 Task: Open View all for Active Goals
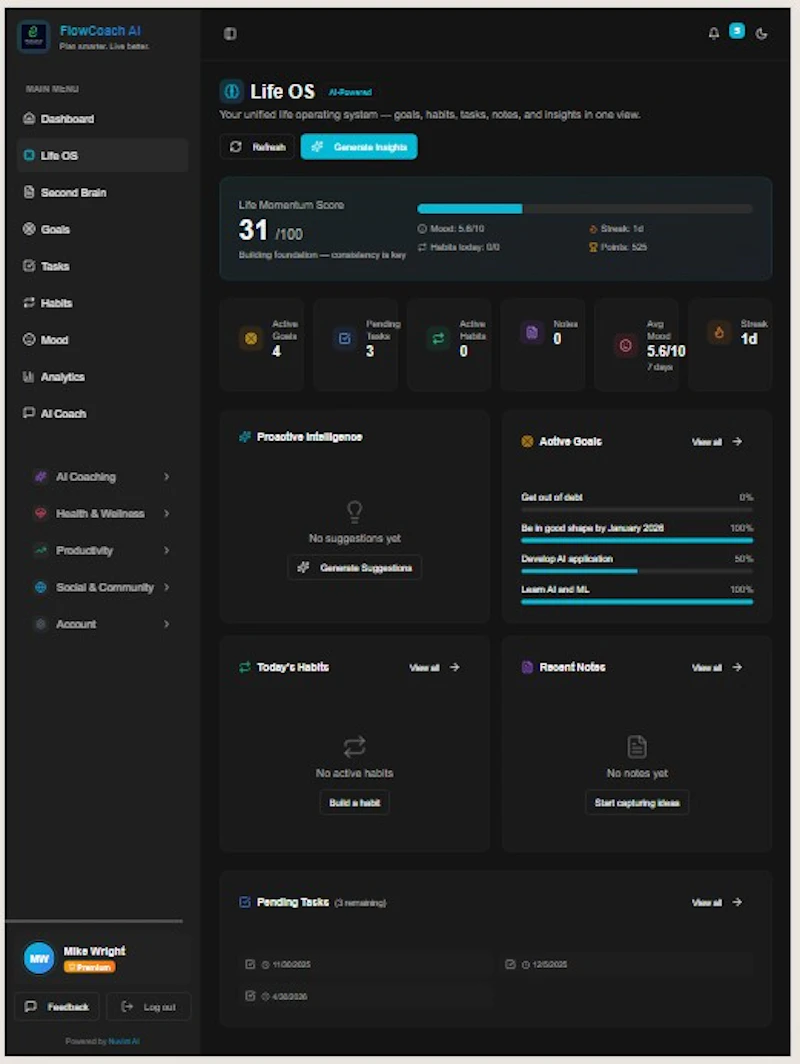(x=717, y=442)
